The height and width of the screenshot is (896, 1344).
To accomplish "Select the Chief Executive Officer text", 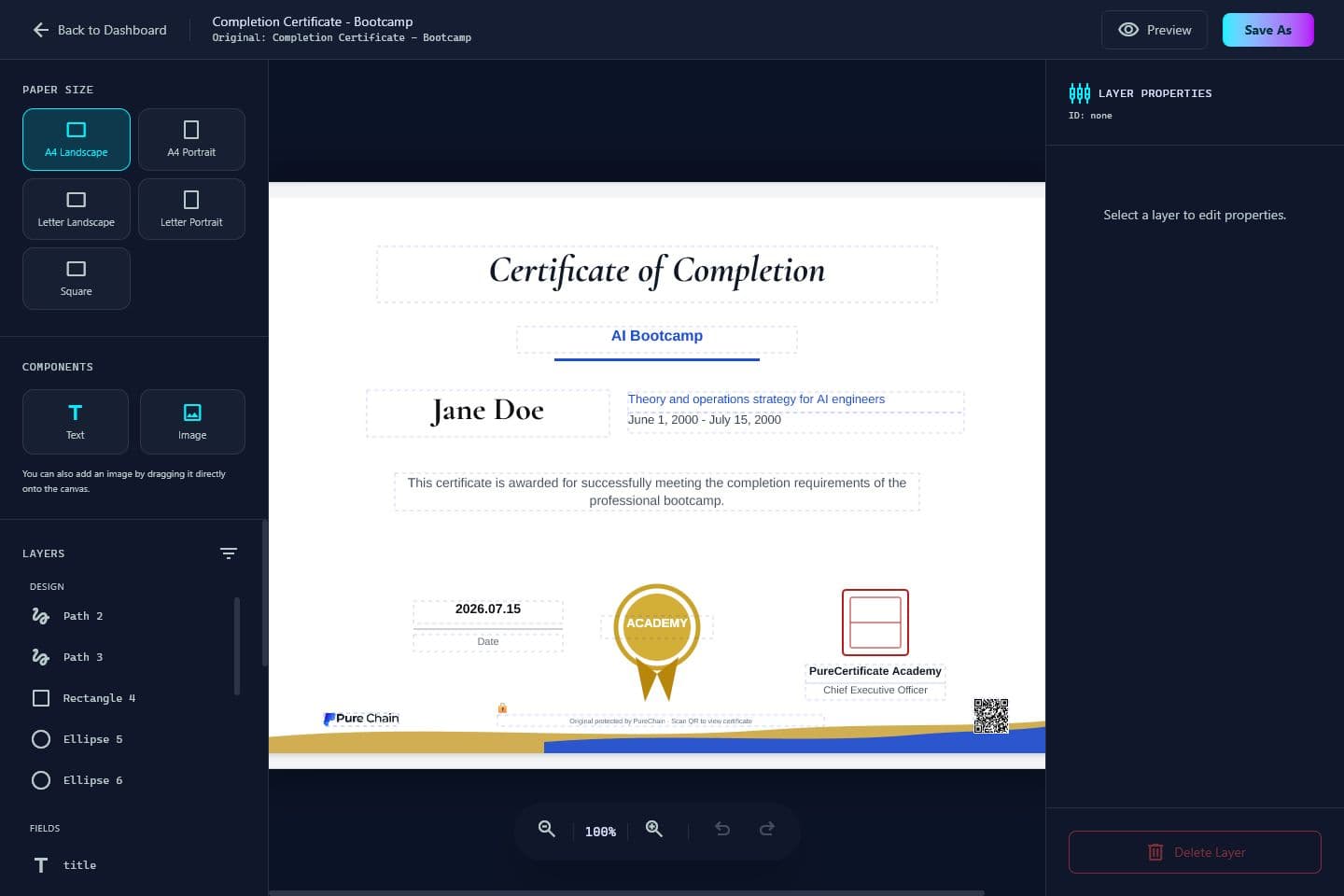I will 875,691.
